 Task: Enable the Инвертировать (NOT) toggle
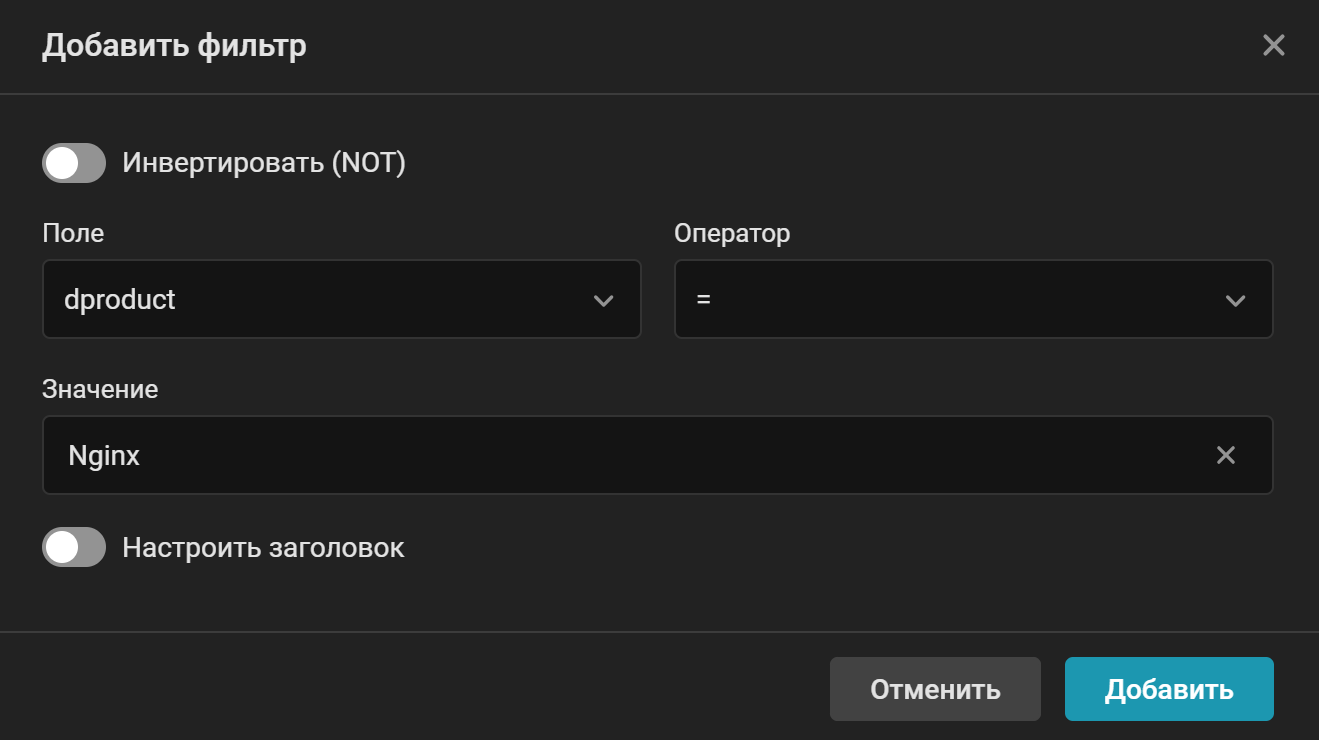click(x=73, y=163)
